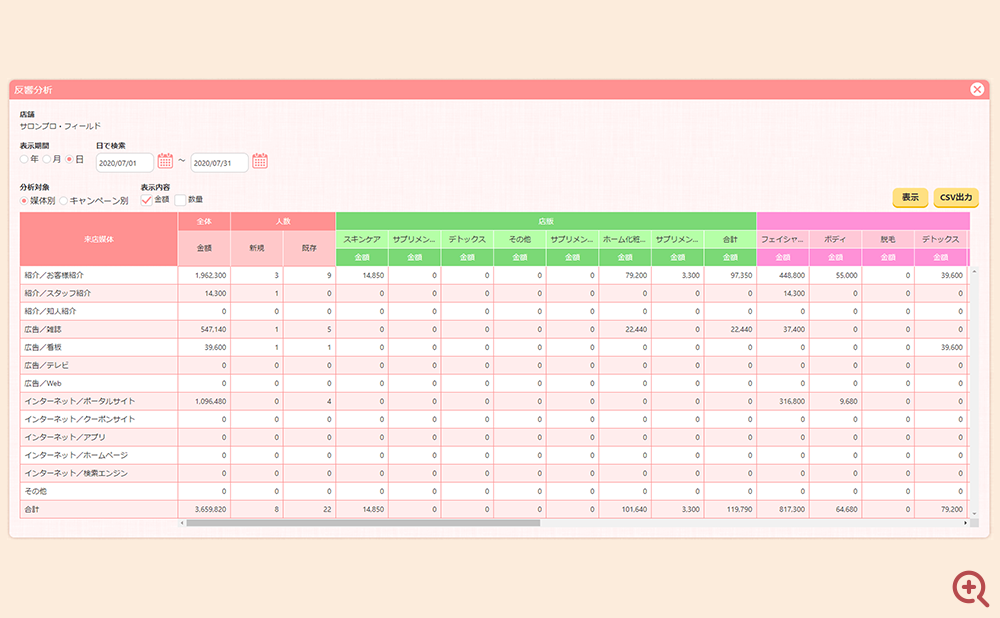Focus the 2020/07/01 start date field

[x=124, y=163]
